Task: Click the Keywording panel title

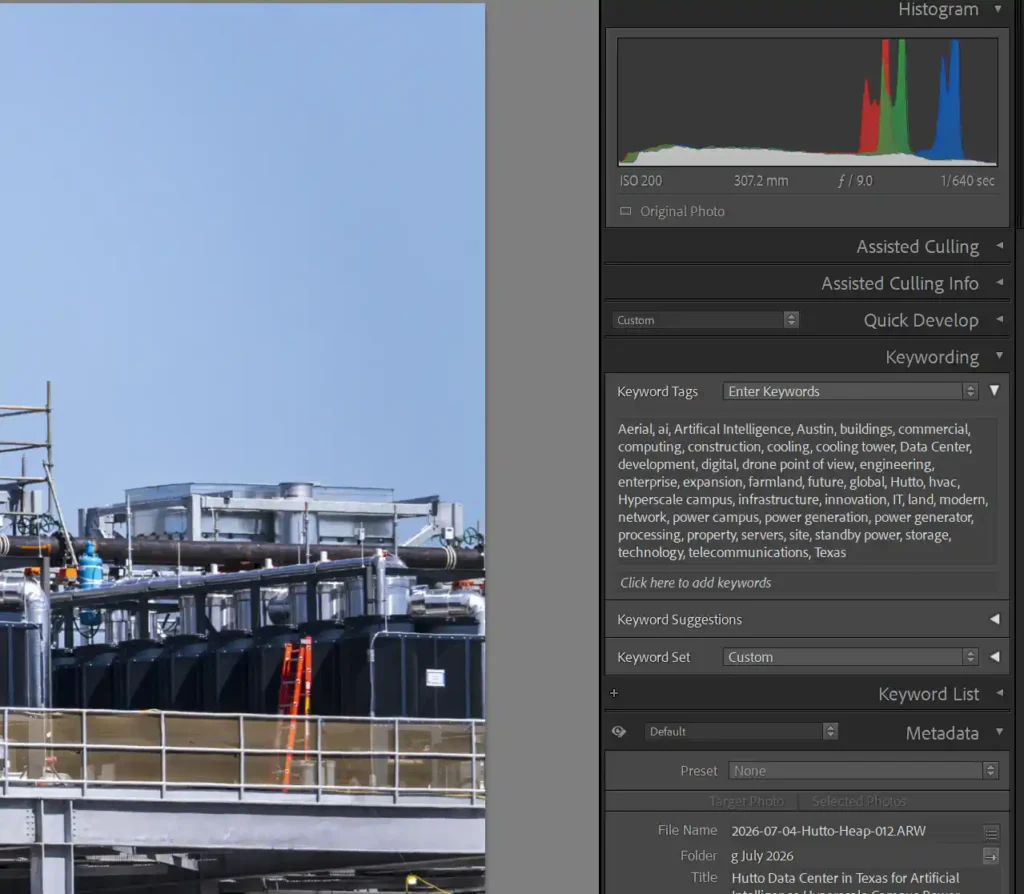Action: (932, 357)
